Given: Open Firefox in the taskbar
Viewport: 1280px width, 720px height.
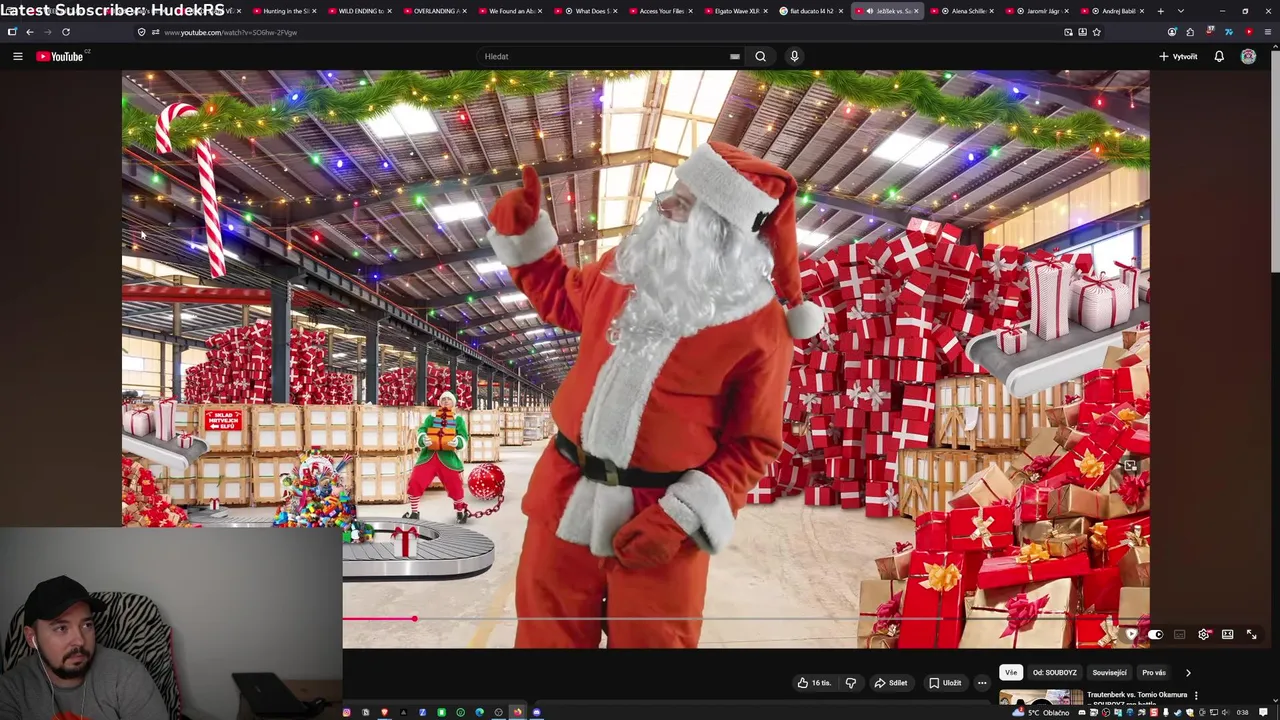Looking at the screenshot, I should pyautogui.click(x=517, y=712).
